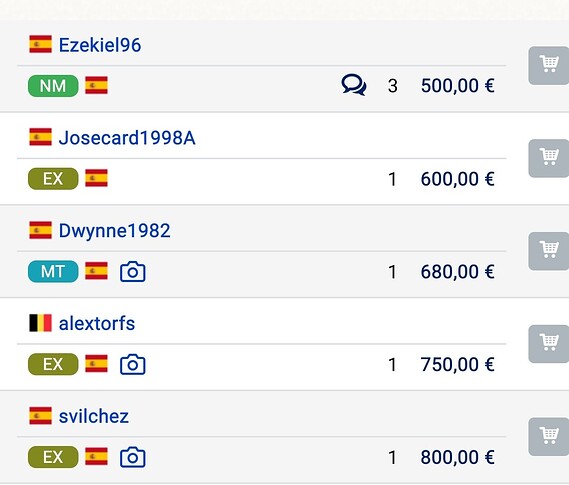Add Dwynne1982's 680,00 € offer to cart

549,251
